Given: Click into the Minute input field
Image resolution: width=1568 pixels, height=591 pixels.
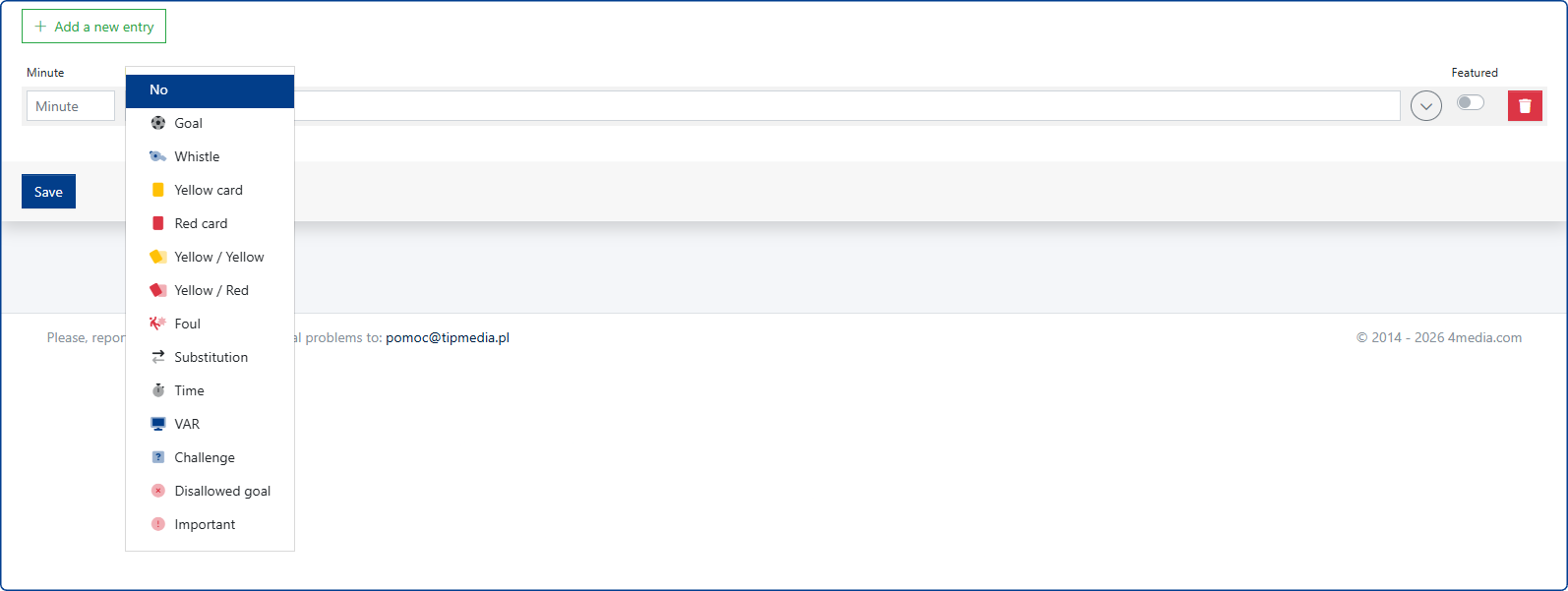Looking at the screenshot, I should click(x=71, y=106).
